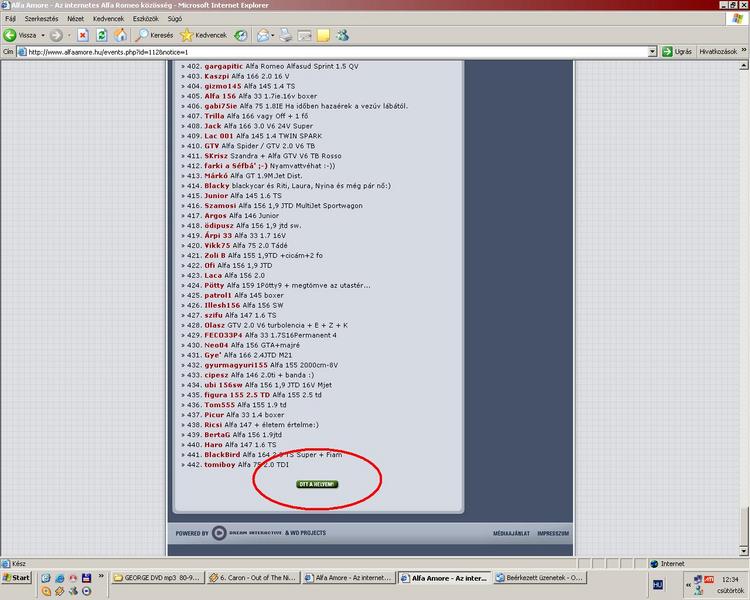
Task: Print the page with printer icon
Action: (286, 35)
